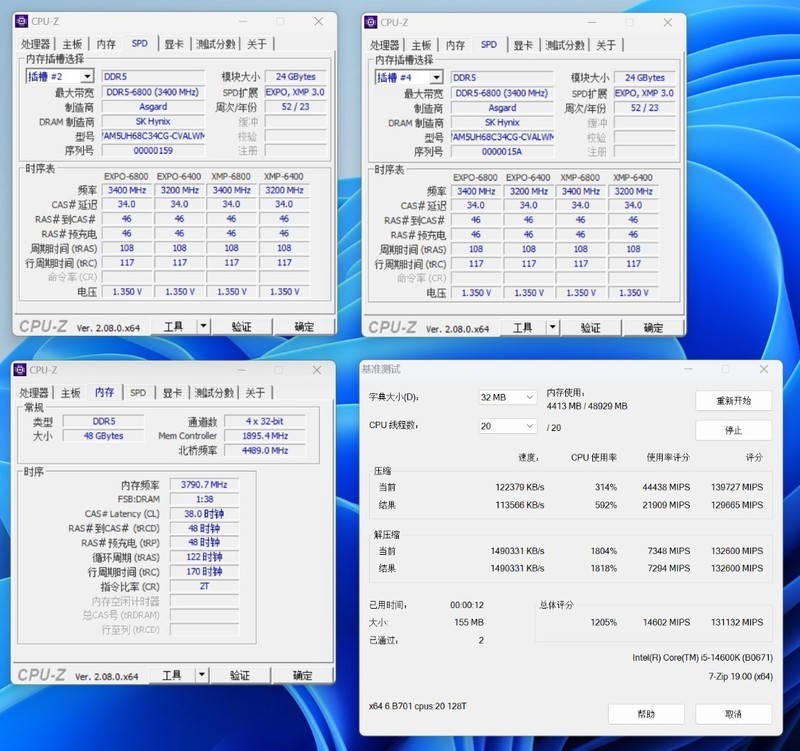
Task: Expand the 工具 tools dropdown arrow
Action: tap(205, 326)
